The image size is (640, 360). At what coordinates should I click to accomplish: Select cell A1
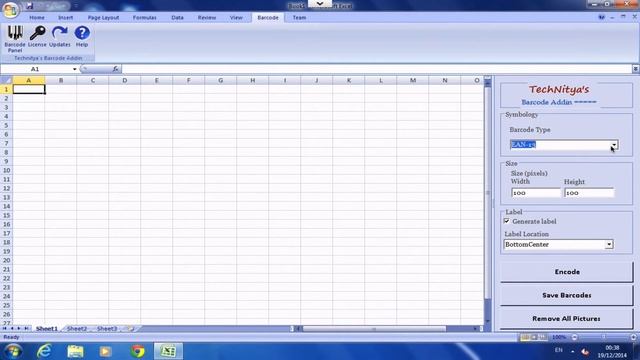click(x=29, y=89)
